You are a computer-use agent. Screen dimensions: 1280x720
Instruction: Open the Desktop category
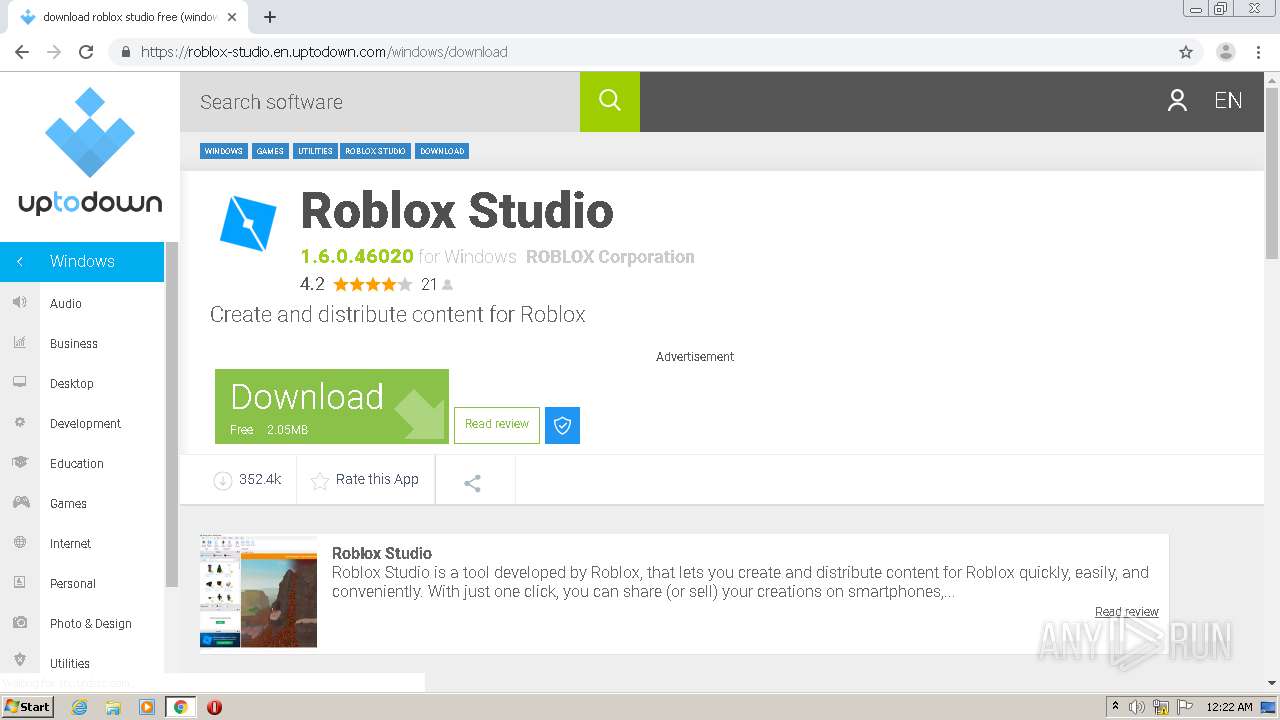(72, 383)
